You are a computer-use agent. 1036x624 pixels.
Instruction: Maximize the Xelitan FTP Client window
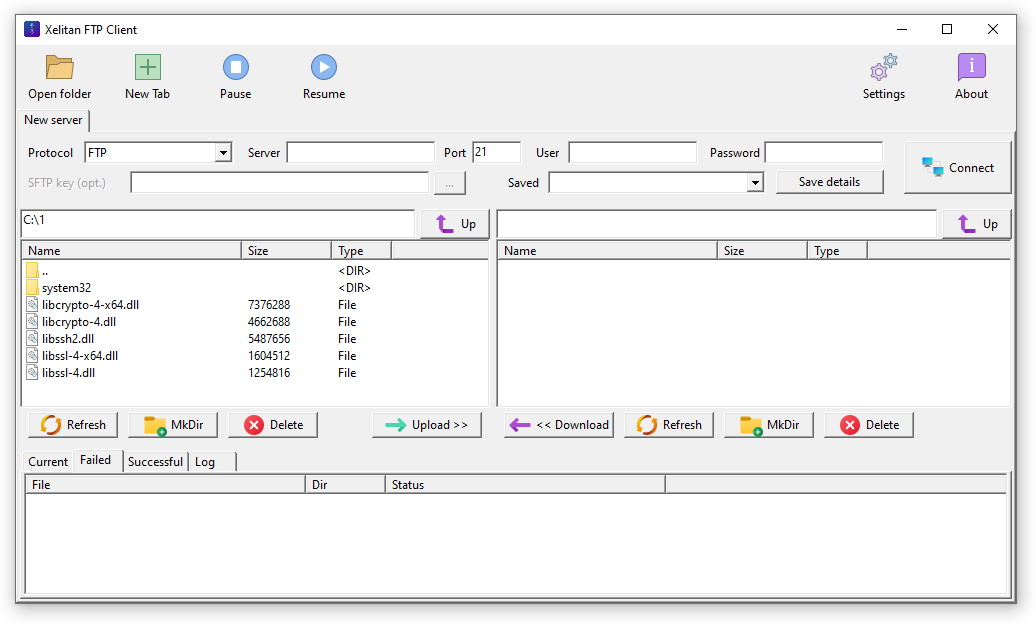[x=947, y=29]
